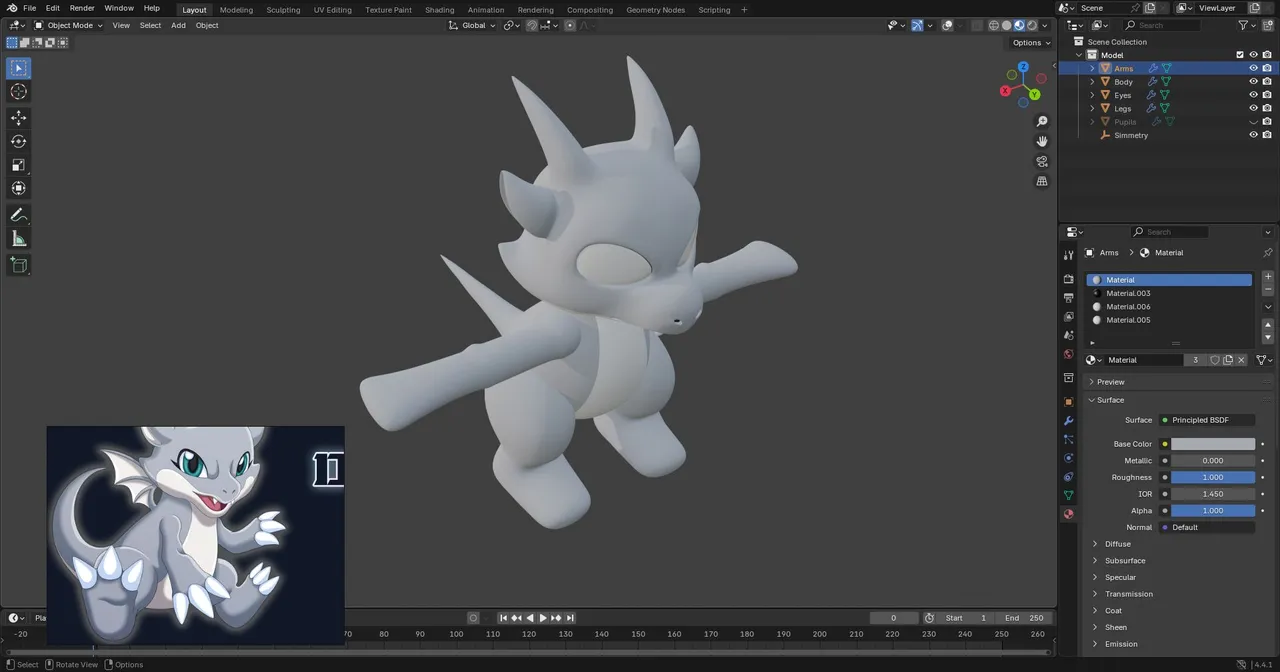Open the Object Mode dropdown

[x=68, y=25]
